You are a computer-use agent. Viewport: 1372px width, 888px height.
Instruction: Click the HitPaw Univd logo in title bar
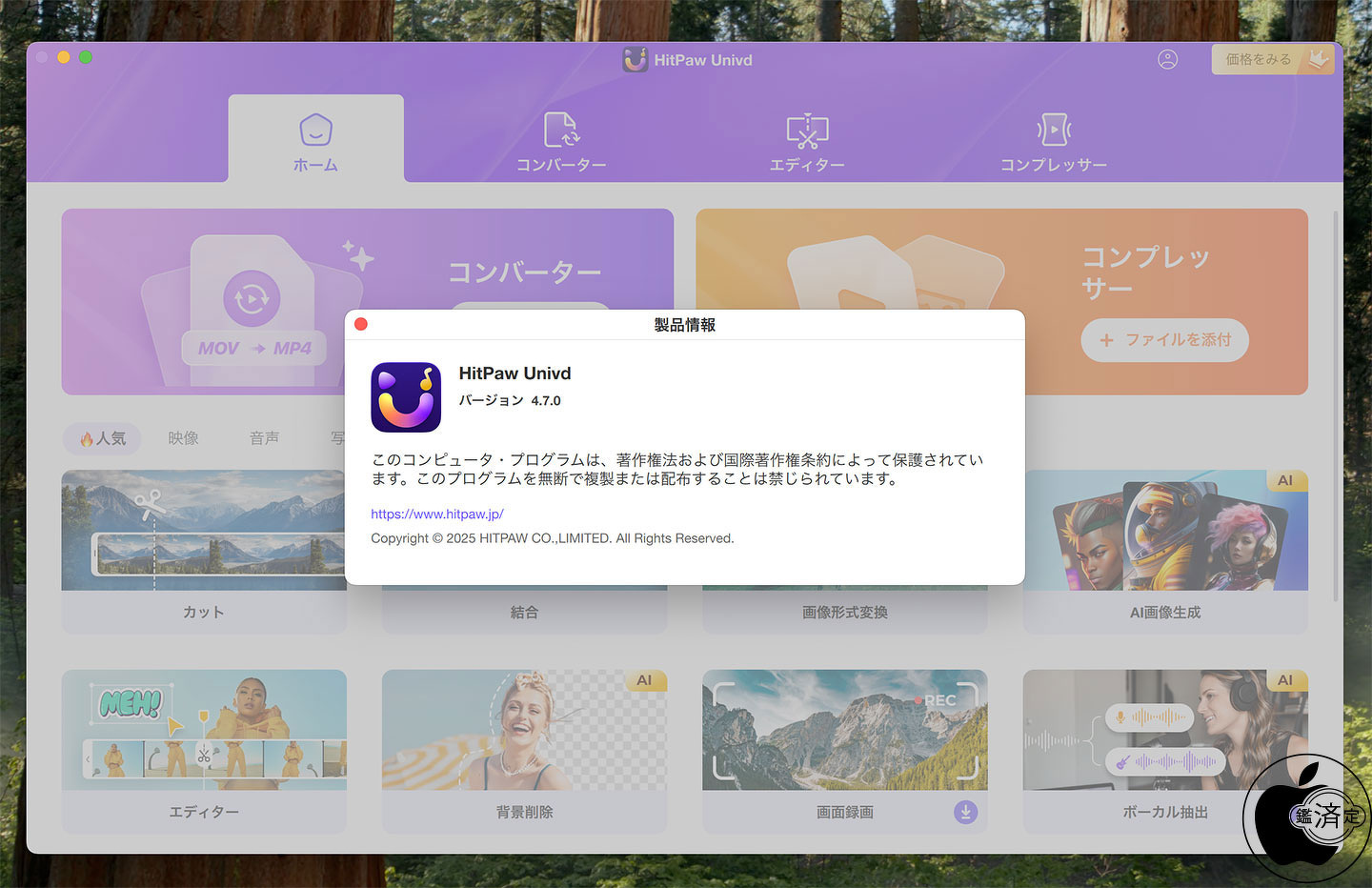tap(636, 60)
